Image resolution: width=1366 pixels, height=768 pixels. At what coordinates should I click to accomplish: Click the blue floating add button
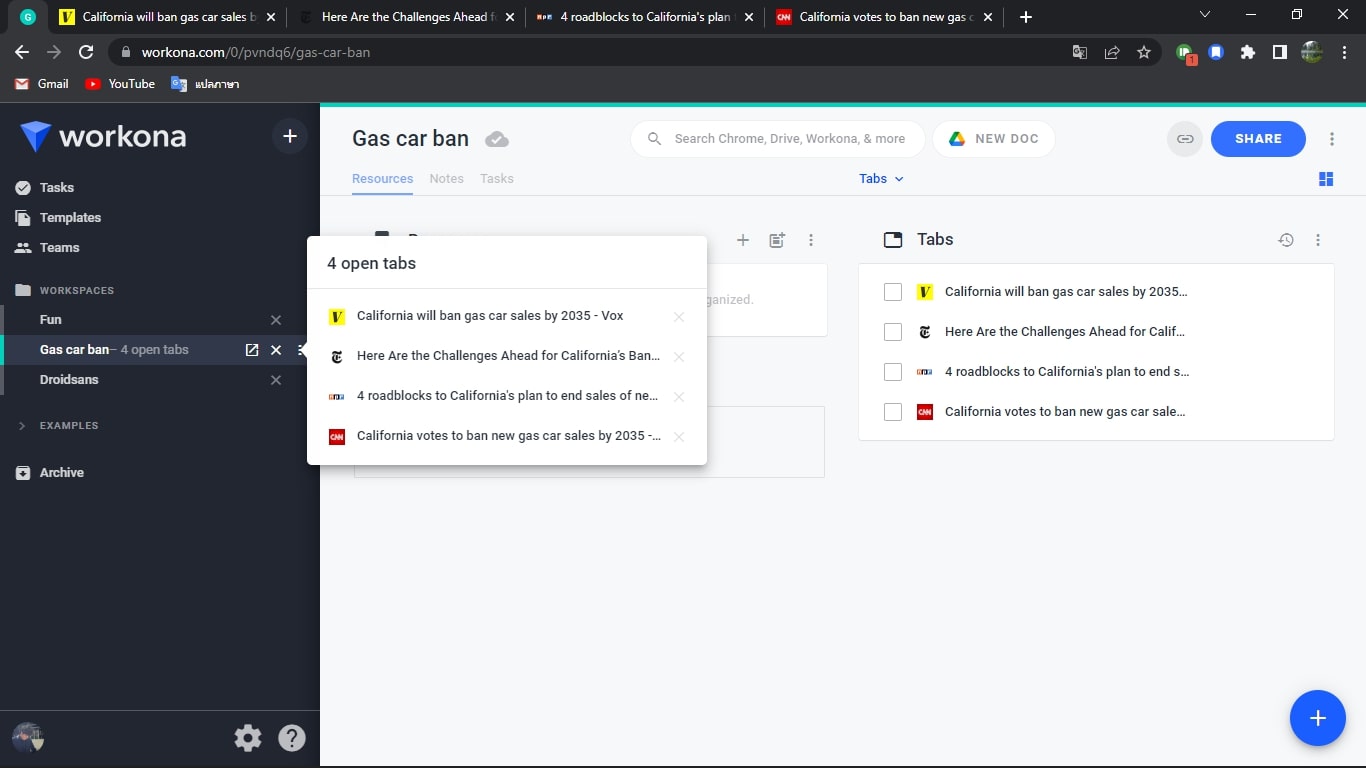point(1317,718)
